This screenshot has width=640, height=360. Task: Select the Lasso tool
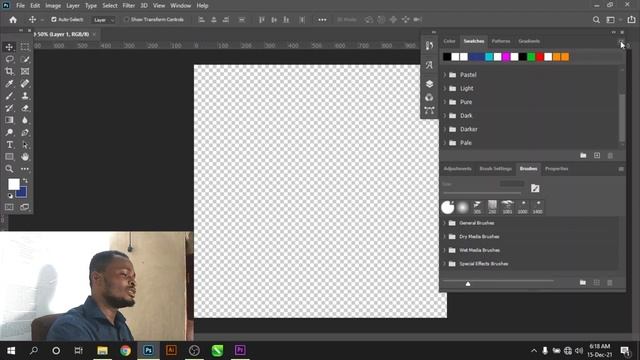pos(9,59)
